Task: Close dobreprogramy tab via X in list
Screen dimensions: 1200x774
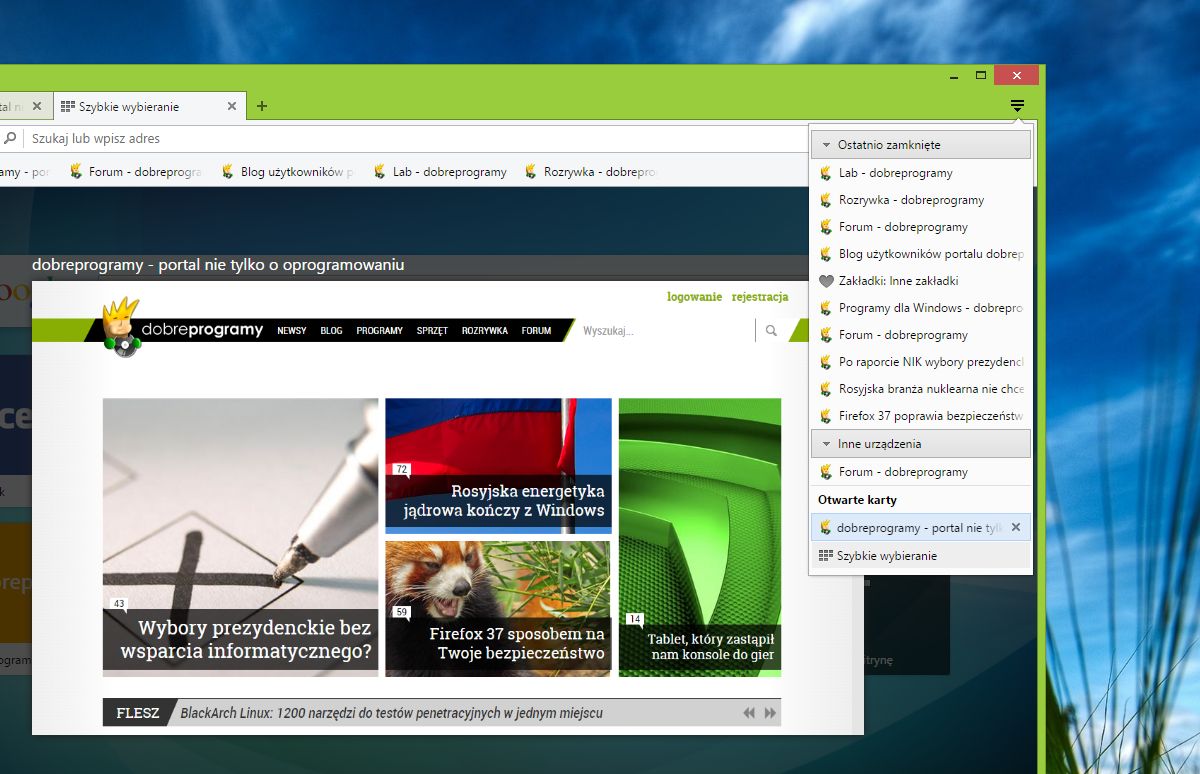Action: 1016,527
